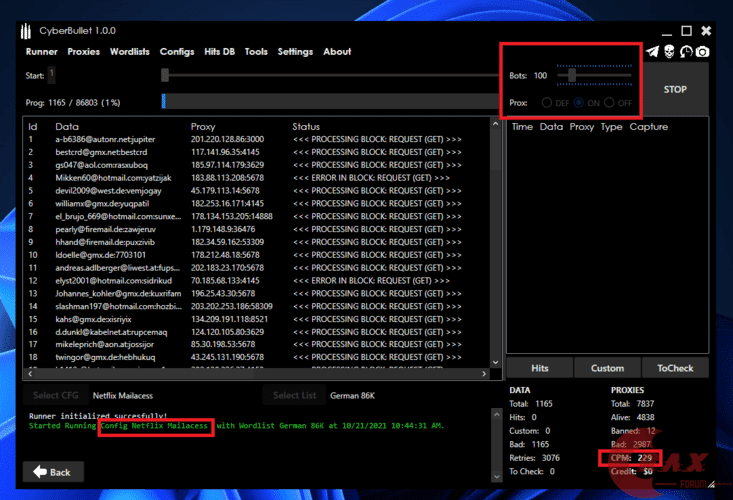This screenshot has width=733, height=500.
Task: Click the left arrow of horizontal scrollbar
Action: (x=30, y=374)
